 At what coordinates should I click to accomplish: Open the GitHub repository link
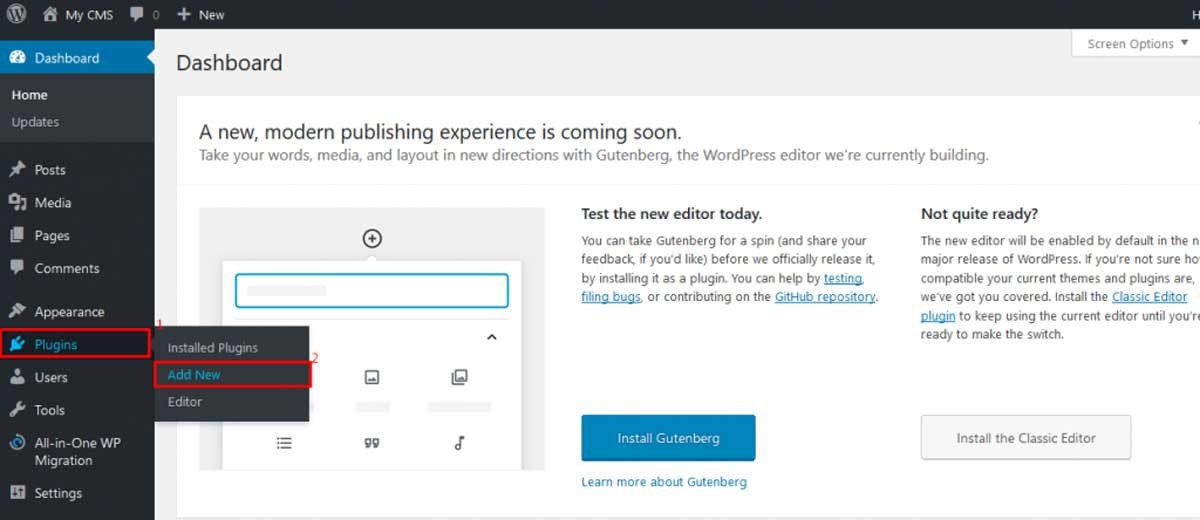(825, 297)
